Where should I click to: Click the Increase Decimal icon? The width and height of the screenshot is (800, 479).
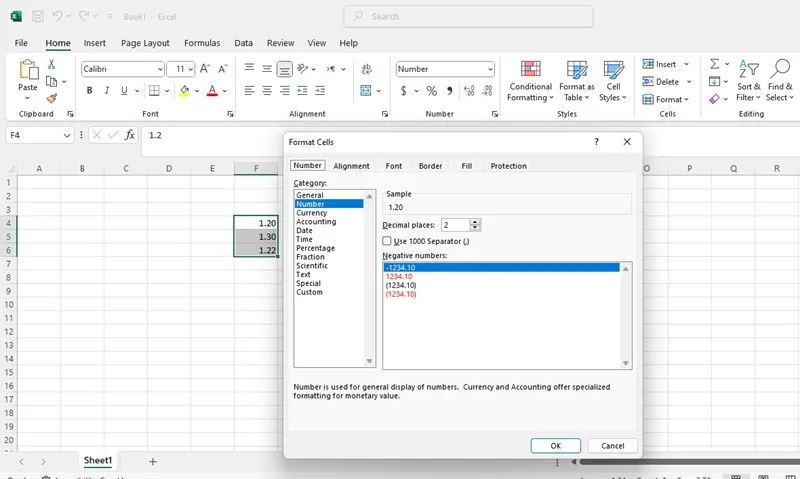point(469,91)
